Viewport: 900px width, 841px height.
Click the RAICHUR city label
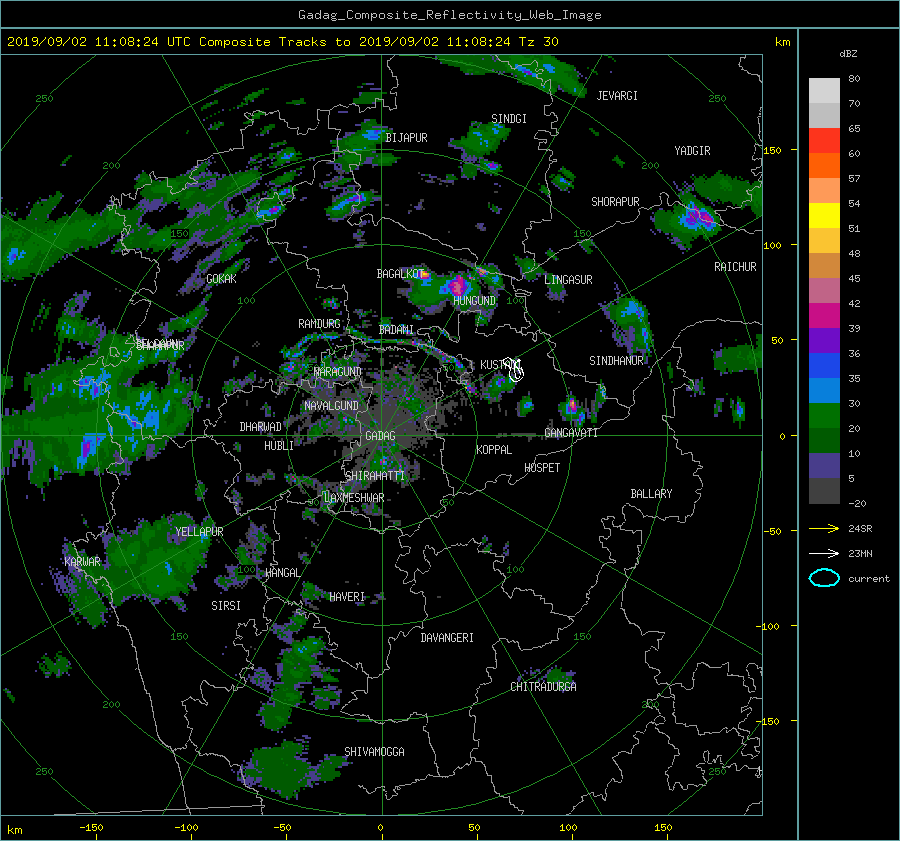point(735,267)
